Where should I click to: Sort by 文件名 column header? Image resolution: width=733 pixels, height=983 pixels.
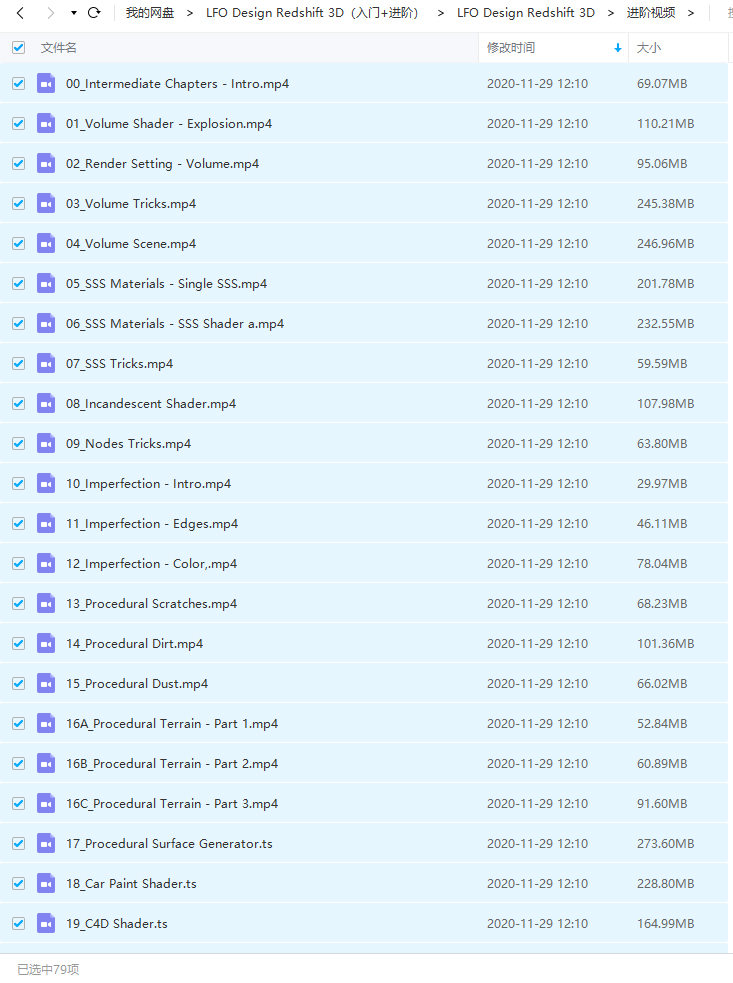[x=59, y=48]
